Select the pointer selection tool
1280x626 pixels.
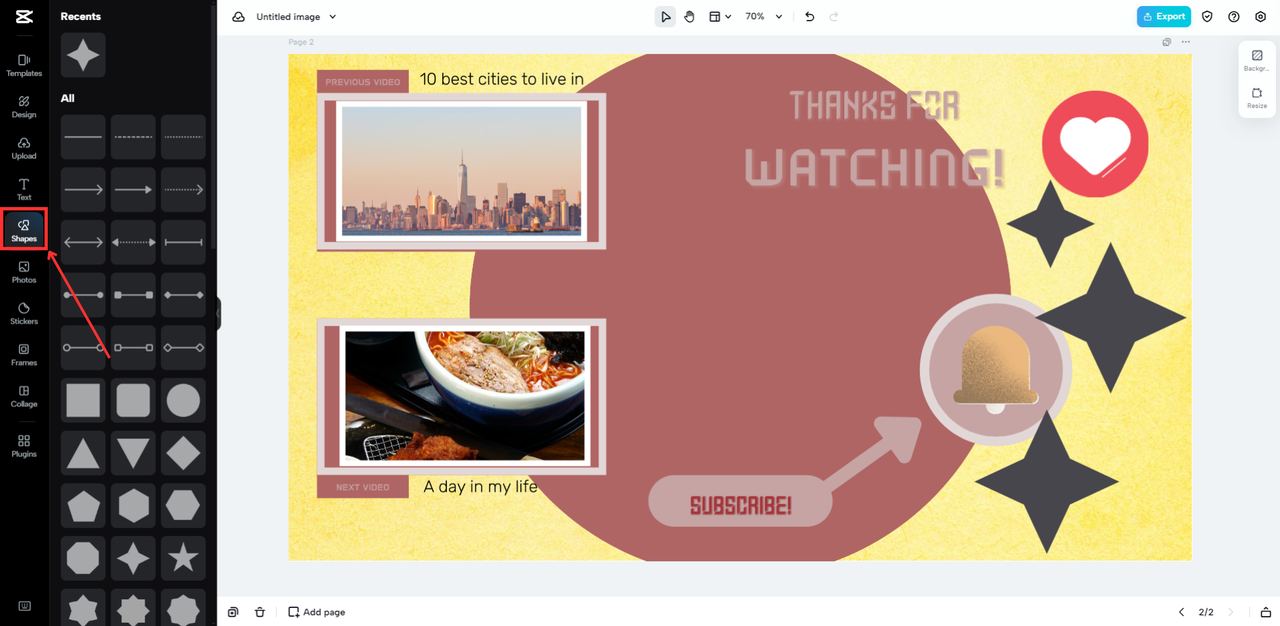(x=665, y=17)
